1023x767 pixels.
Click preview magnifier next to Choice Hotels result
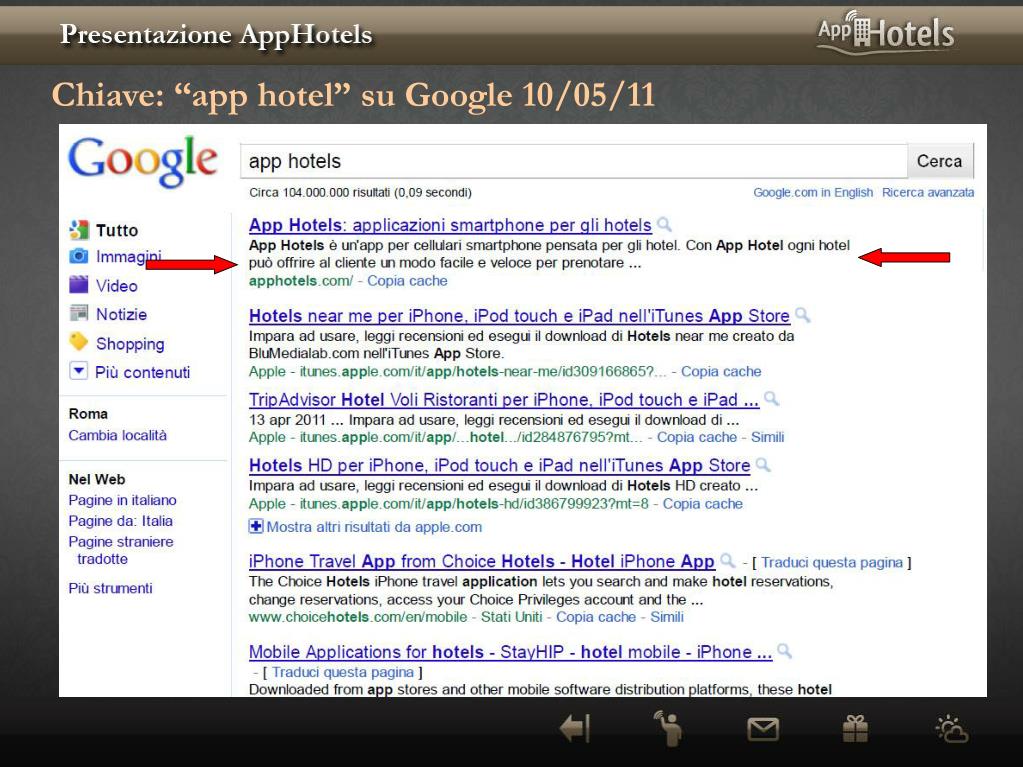727,561
